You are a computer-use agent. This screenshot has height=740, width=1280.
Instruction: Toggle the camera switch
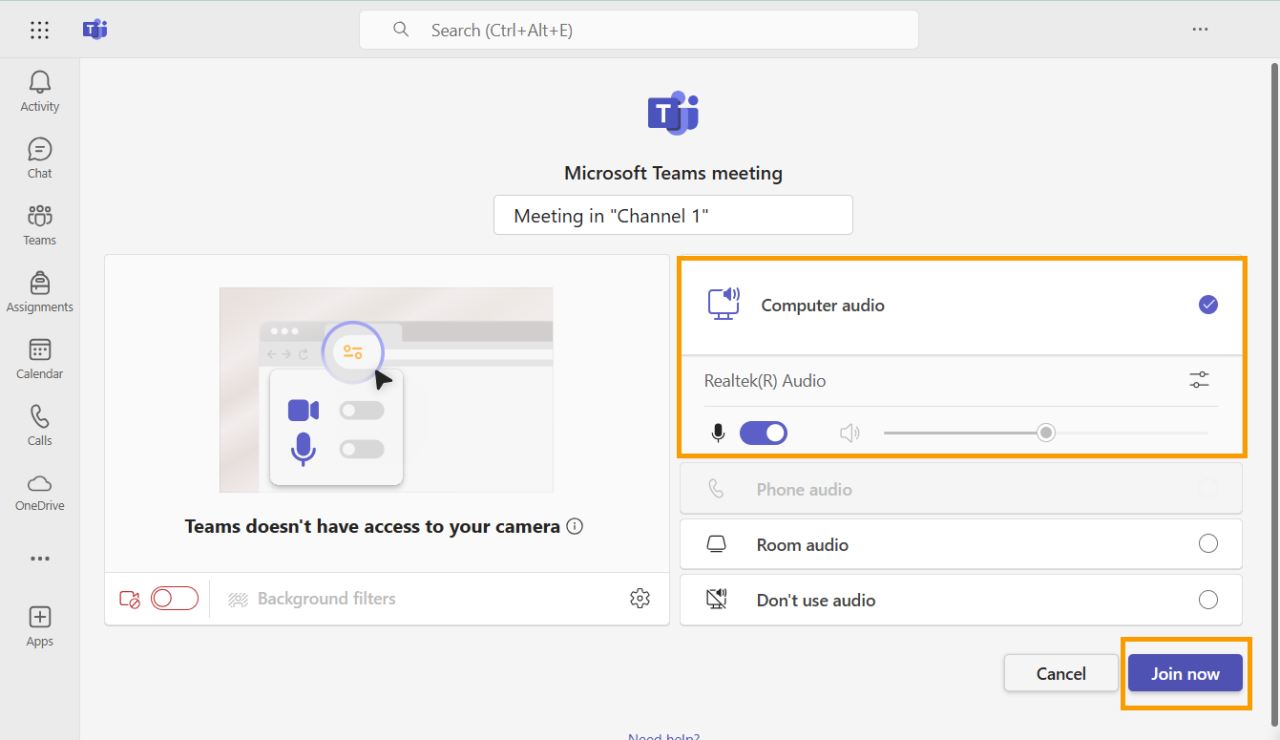click(x=175, y=598)
